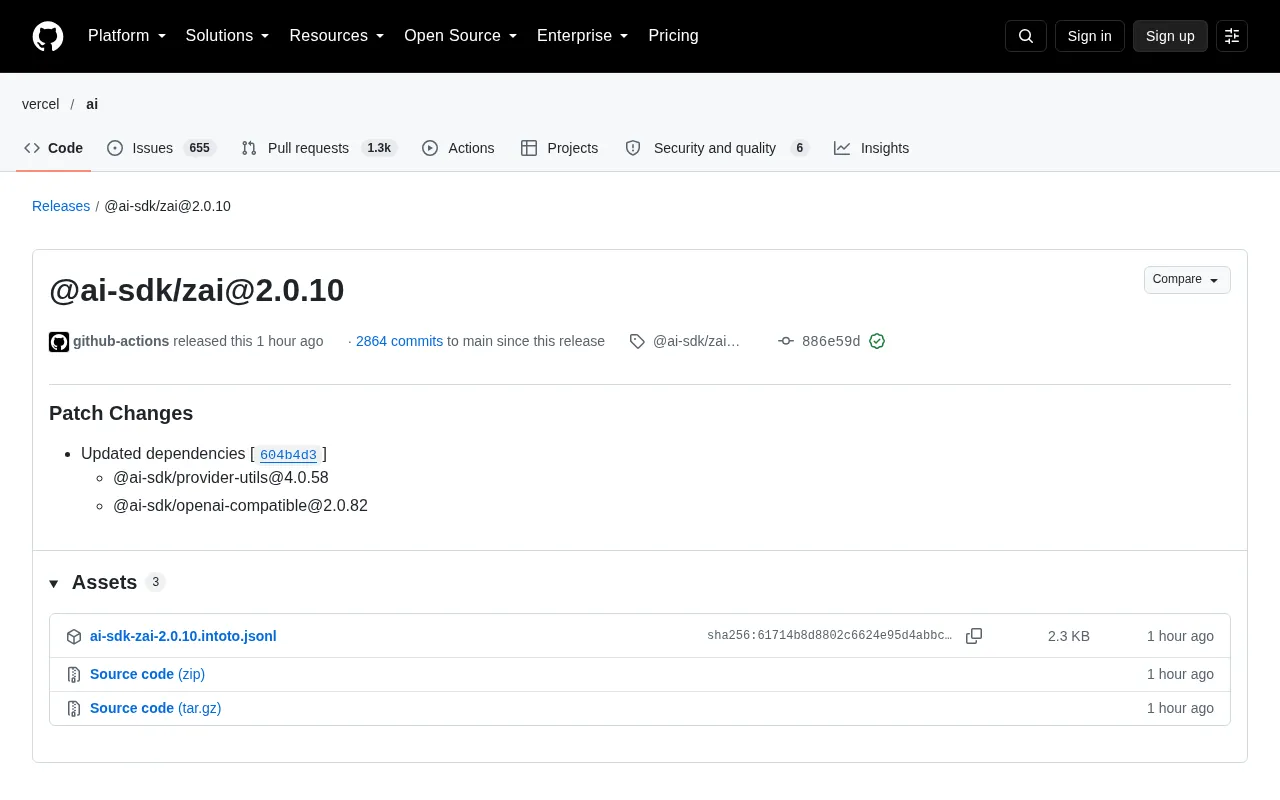Viewport: 1280px width, 800px height.
Task: Switch to the Actions tab
Action: (458, 148)
